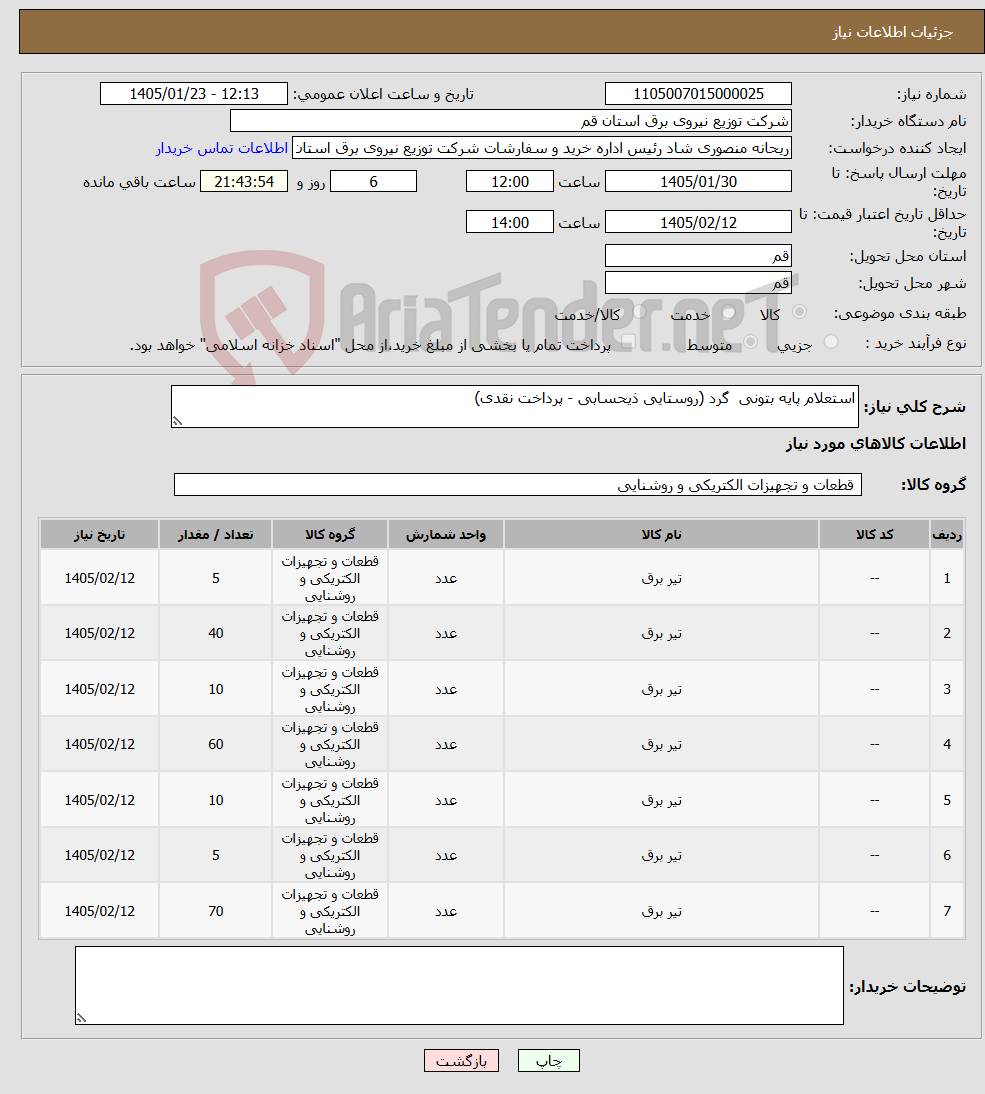Click quantity 60 in row 4
The height and width of the screenshot is (1094, 985).
(216, 744)
